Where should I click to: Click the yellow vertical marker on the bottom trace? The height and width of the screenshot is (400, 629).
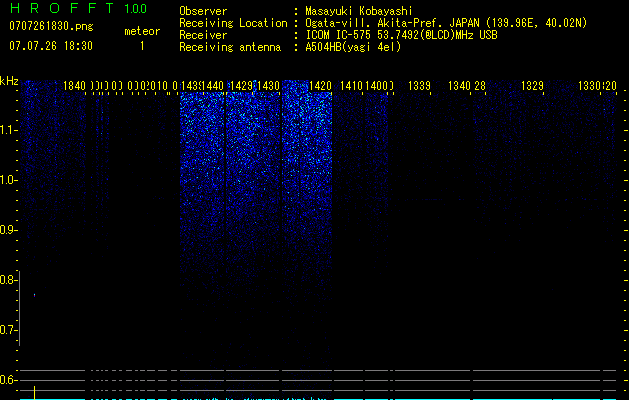click(x=34, y=393)
